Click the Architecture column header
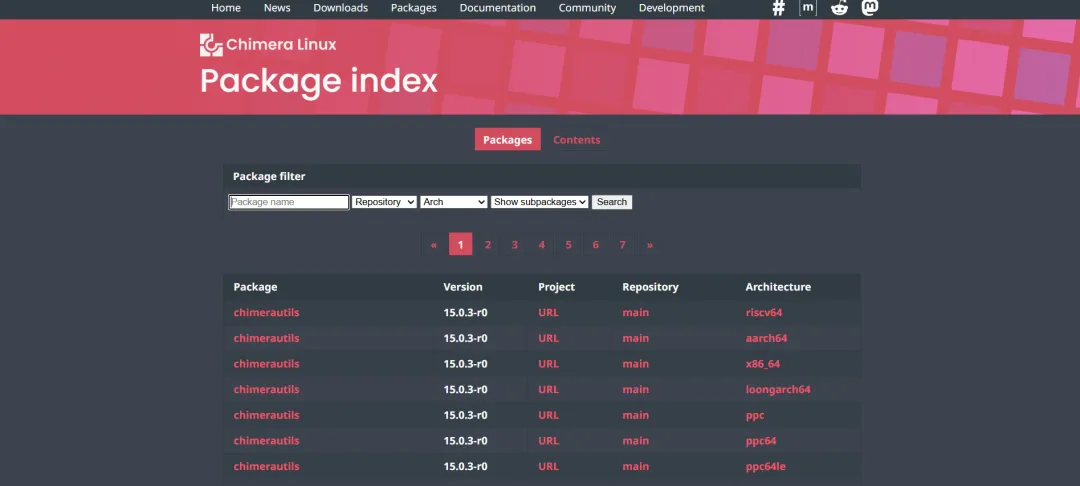 [778, 287]
